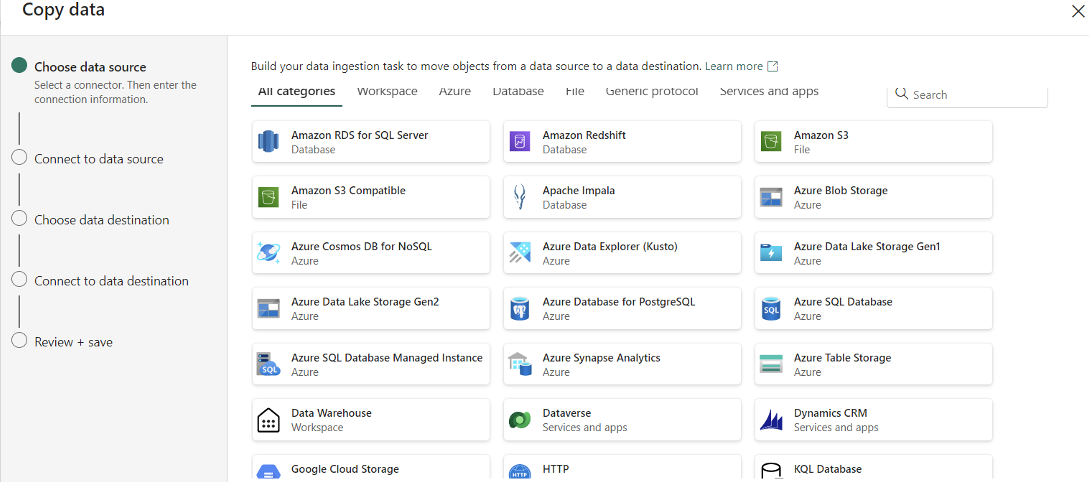Click the Dynamics CRM icon

[770, 420]
